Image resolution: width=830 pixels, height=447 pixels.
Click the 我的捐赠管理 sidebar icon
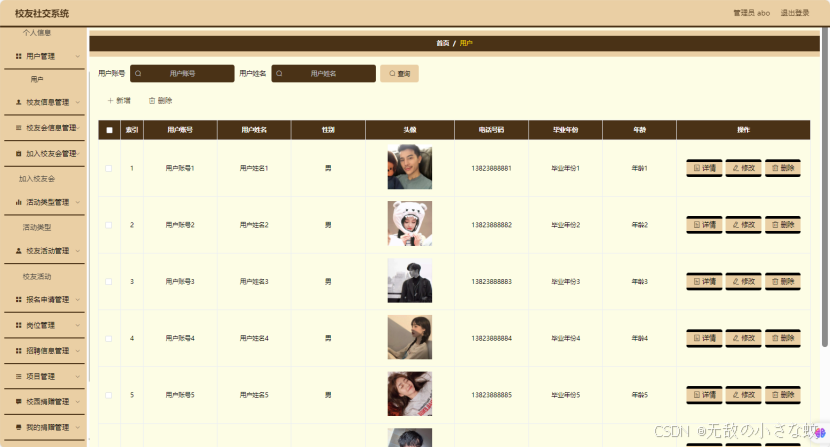click(19, 427)
